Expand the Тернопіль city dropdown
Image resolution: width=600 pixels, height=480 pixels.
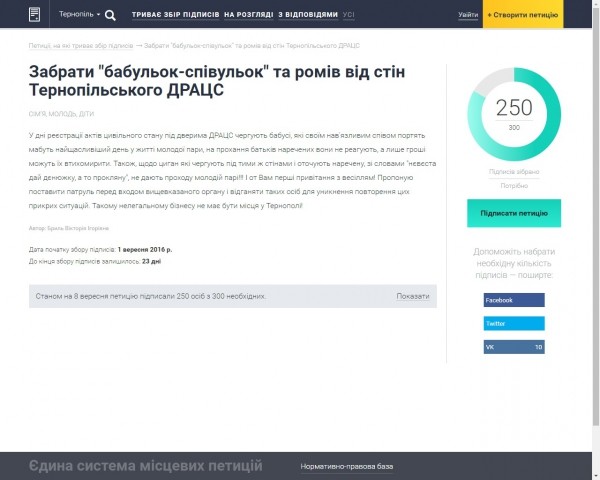[79, 14]
